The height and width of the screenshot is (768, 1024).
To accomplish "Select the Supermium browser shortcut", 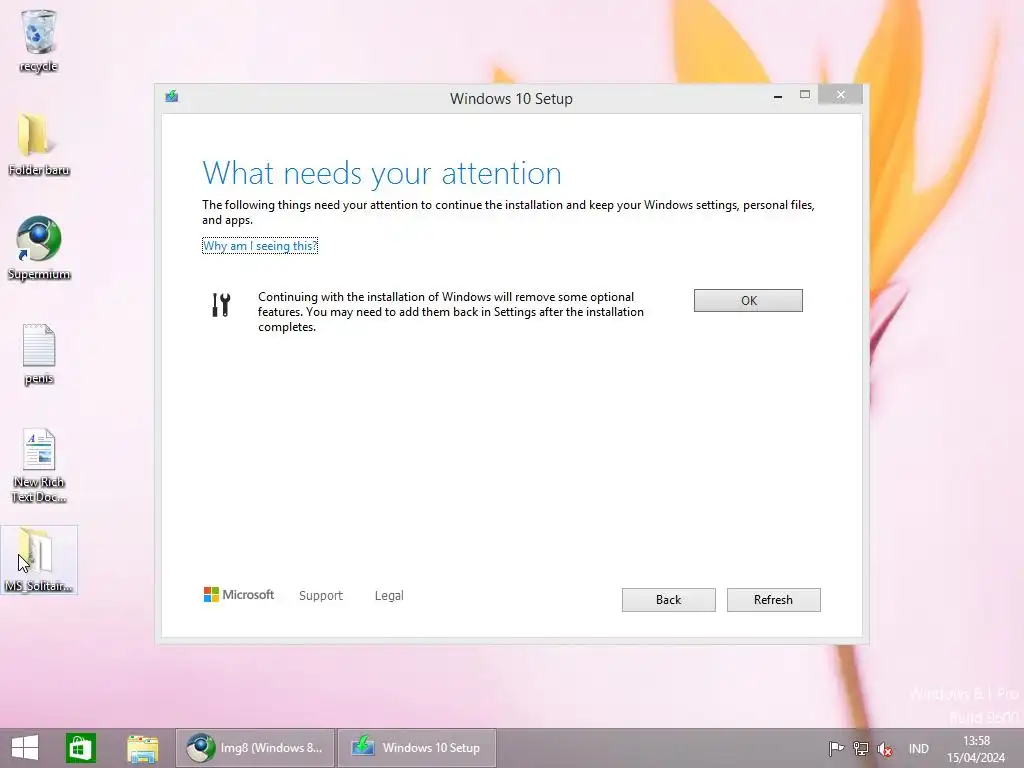I will point(39,248).
